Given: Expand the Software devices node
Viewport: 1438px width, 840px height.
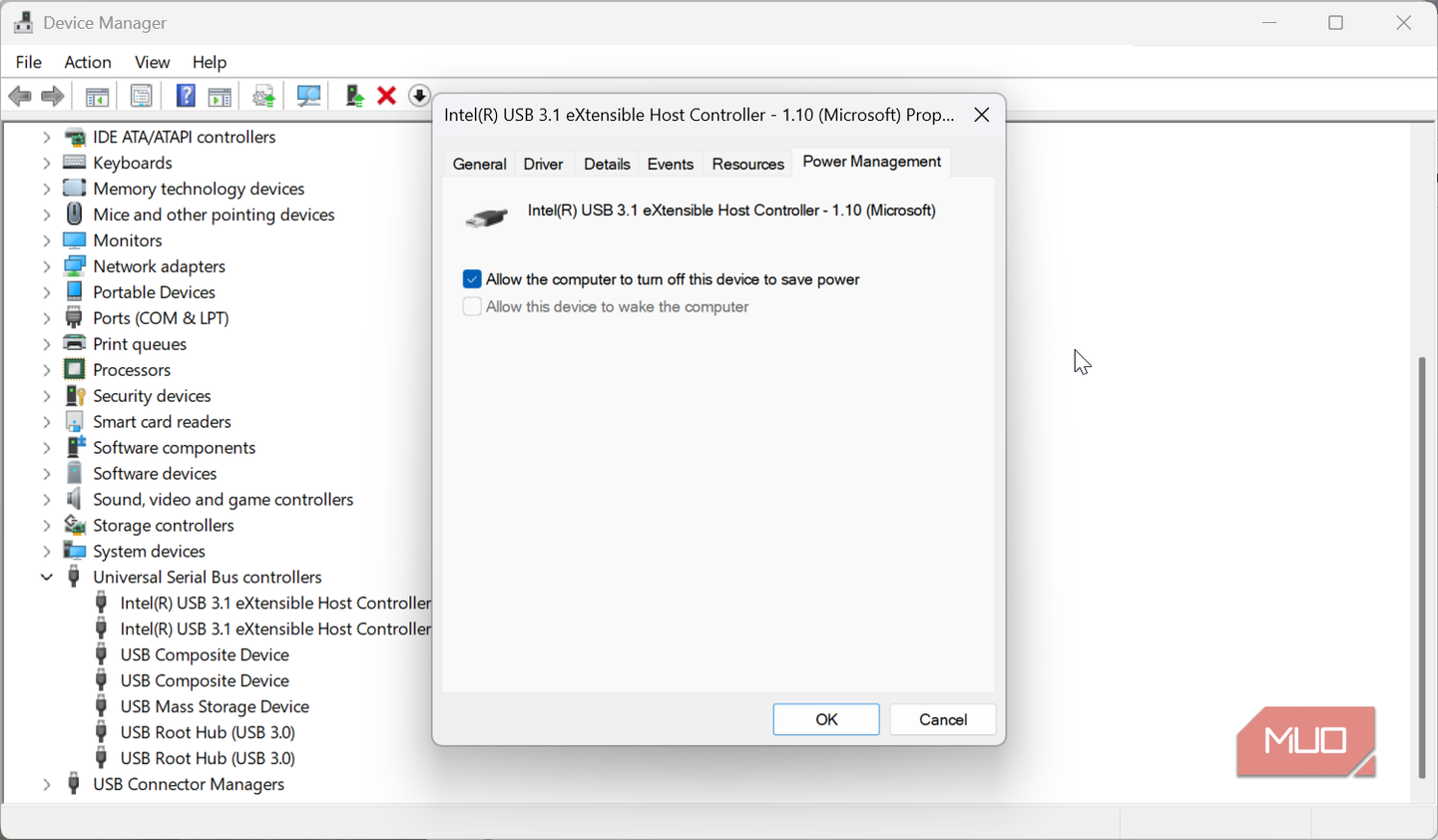Looking at the screenshot, I should [x=46, y=474].
